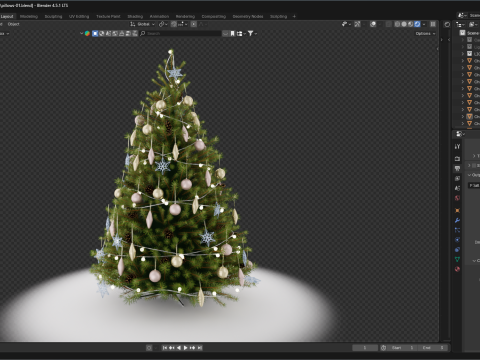Open the display settings dropdown beside bookmark

[241, 33]
